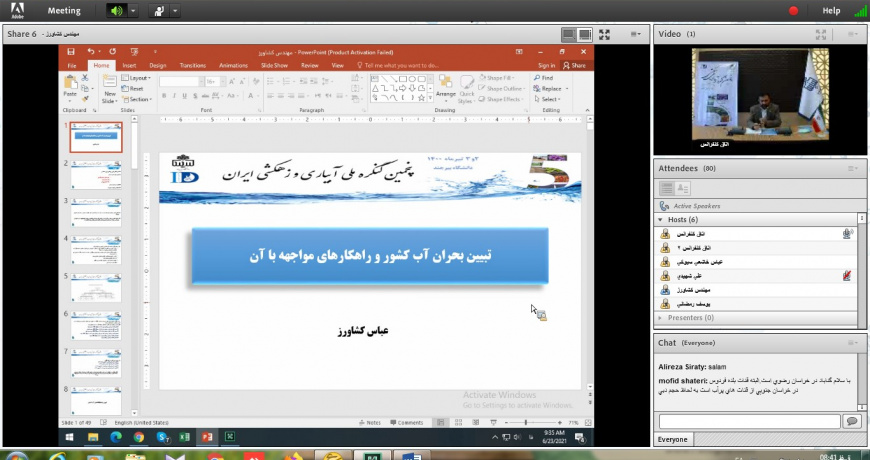This screenshot has height=460, width=870.
Task: Open Attendees pod options menu
Action: pyautogui.click(x=853, y=169)
